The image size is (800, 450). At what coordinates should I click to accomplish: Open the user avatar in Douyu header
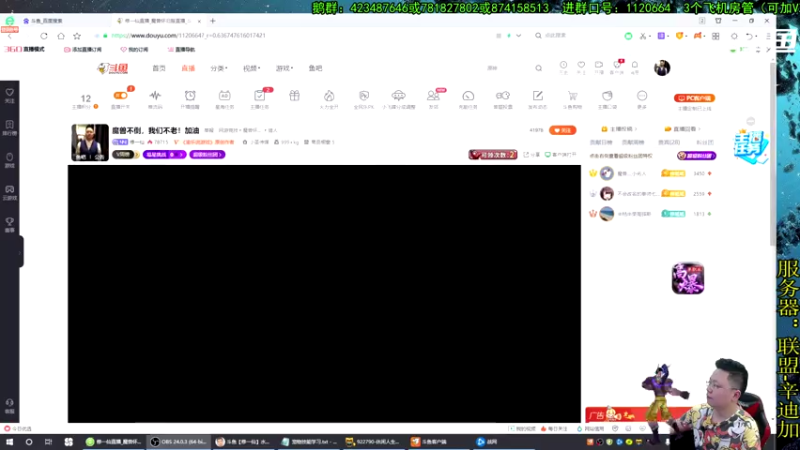tap(662, 68)
